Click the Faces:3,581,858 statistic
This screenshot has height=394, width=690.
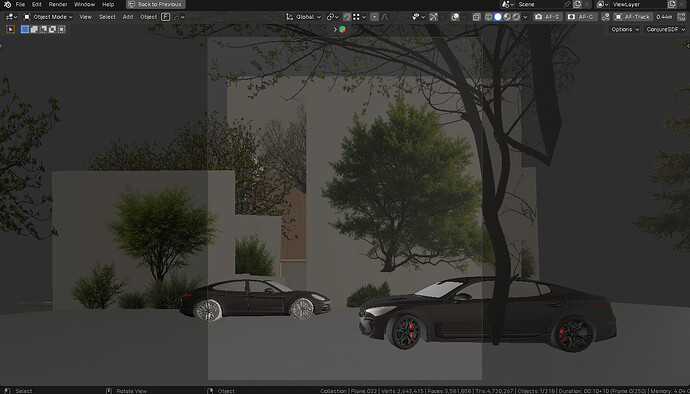(451, 391)
